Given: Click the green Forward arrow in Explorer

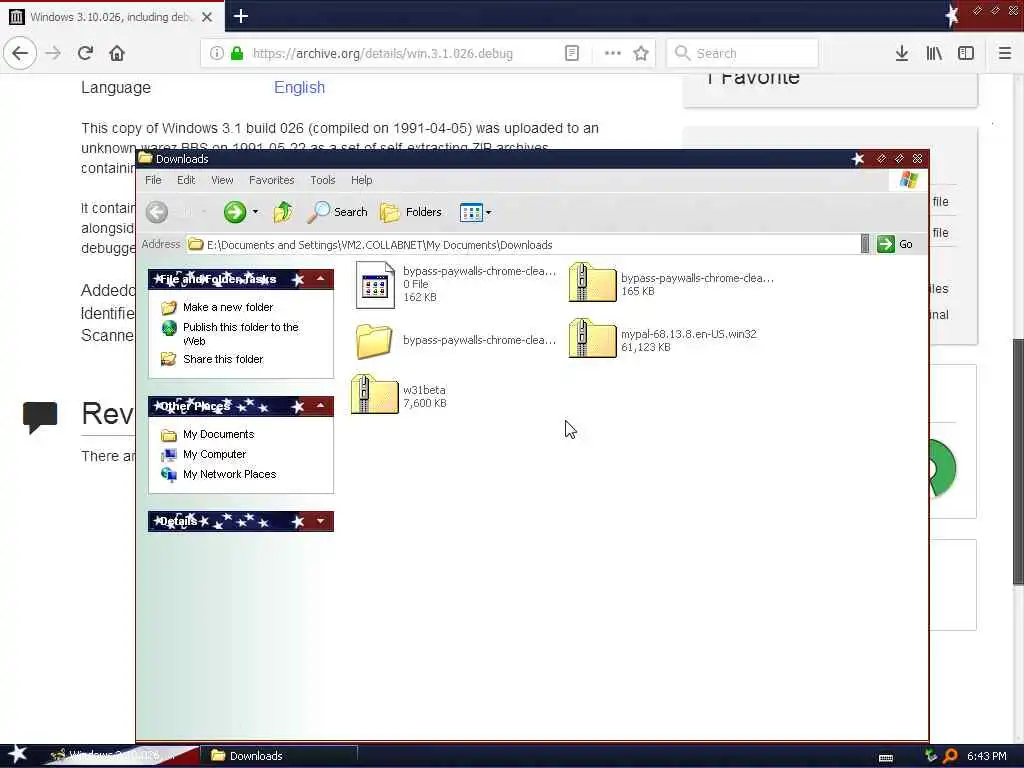Looking at the screenshot, I should coord(234,212).
